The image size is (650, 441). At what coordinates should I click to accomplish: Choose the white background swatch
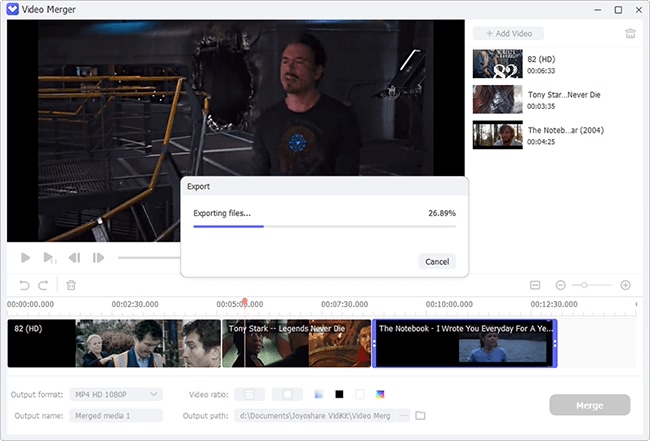[360, 394]
